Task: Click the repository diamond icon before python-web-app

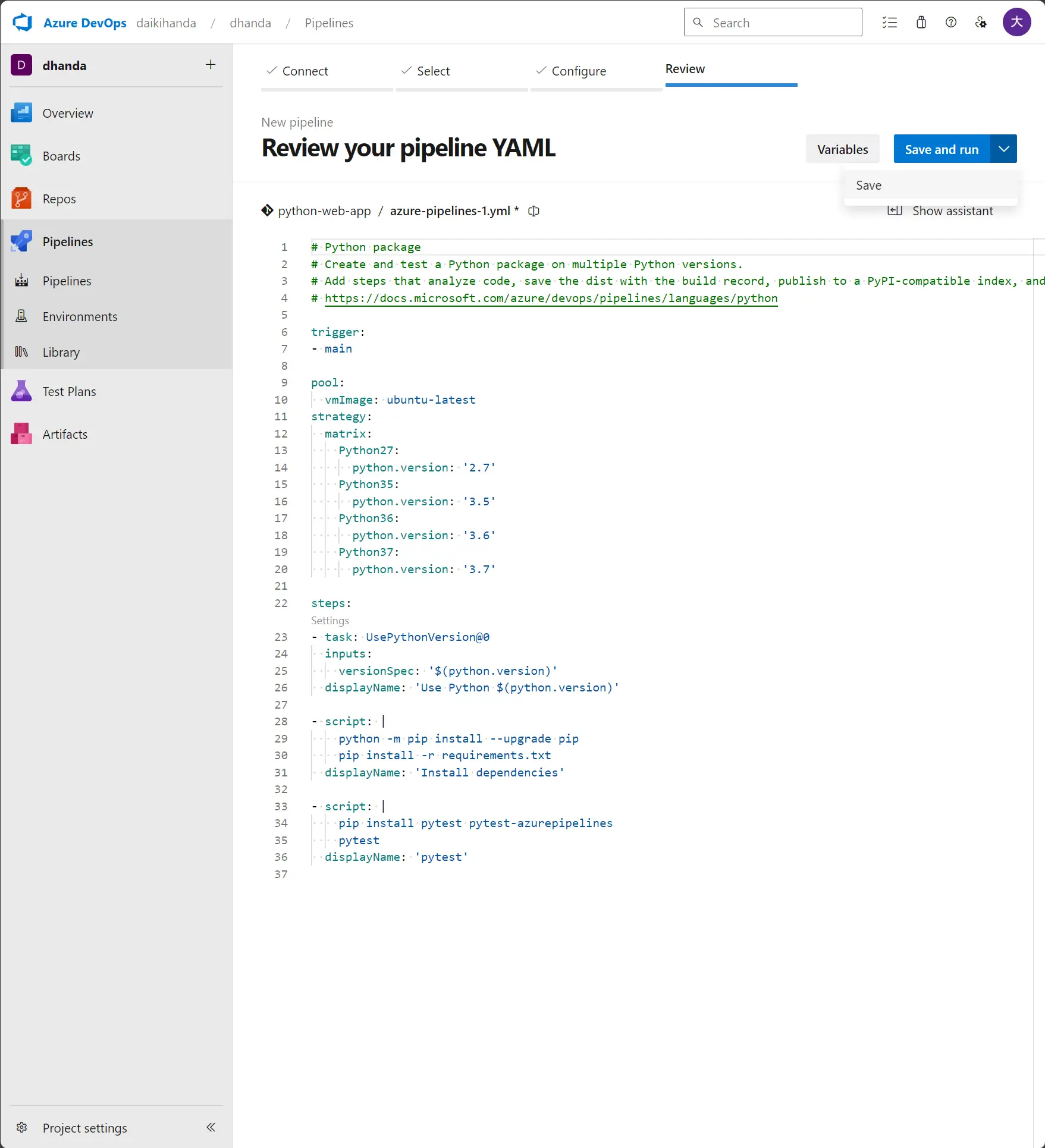Action: point(267,210)
